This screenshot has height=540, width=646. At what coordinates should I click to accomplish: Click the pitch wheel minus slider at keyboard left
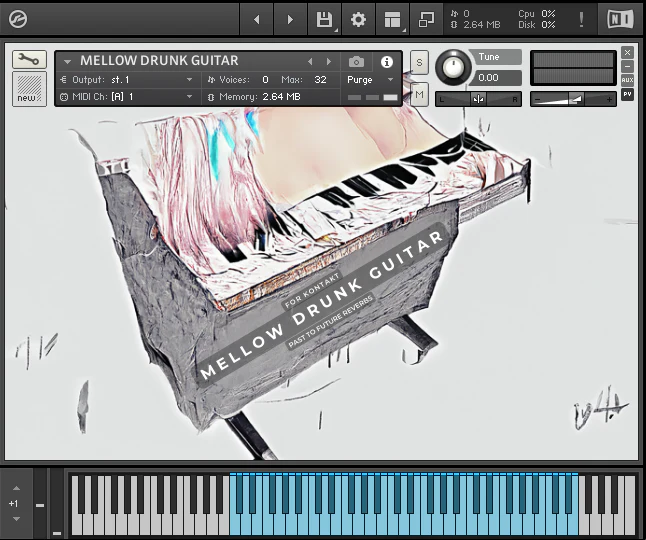point(40,505)
